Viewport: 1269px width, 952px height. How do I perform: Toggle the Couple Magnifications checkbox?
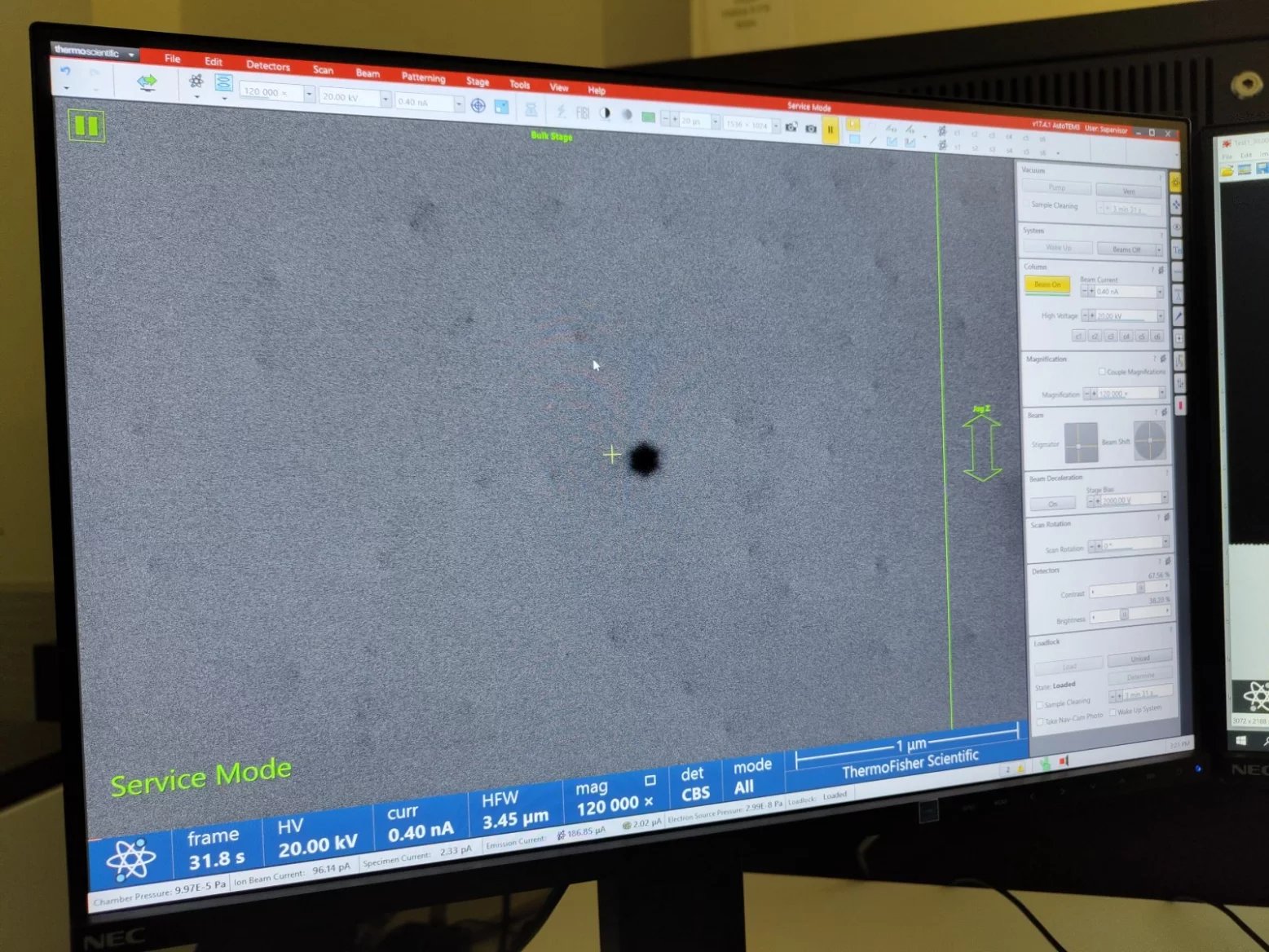tap(1102, 372)
